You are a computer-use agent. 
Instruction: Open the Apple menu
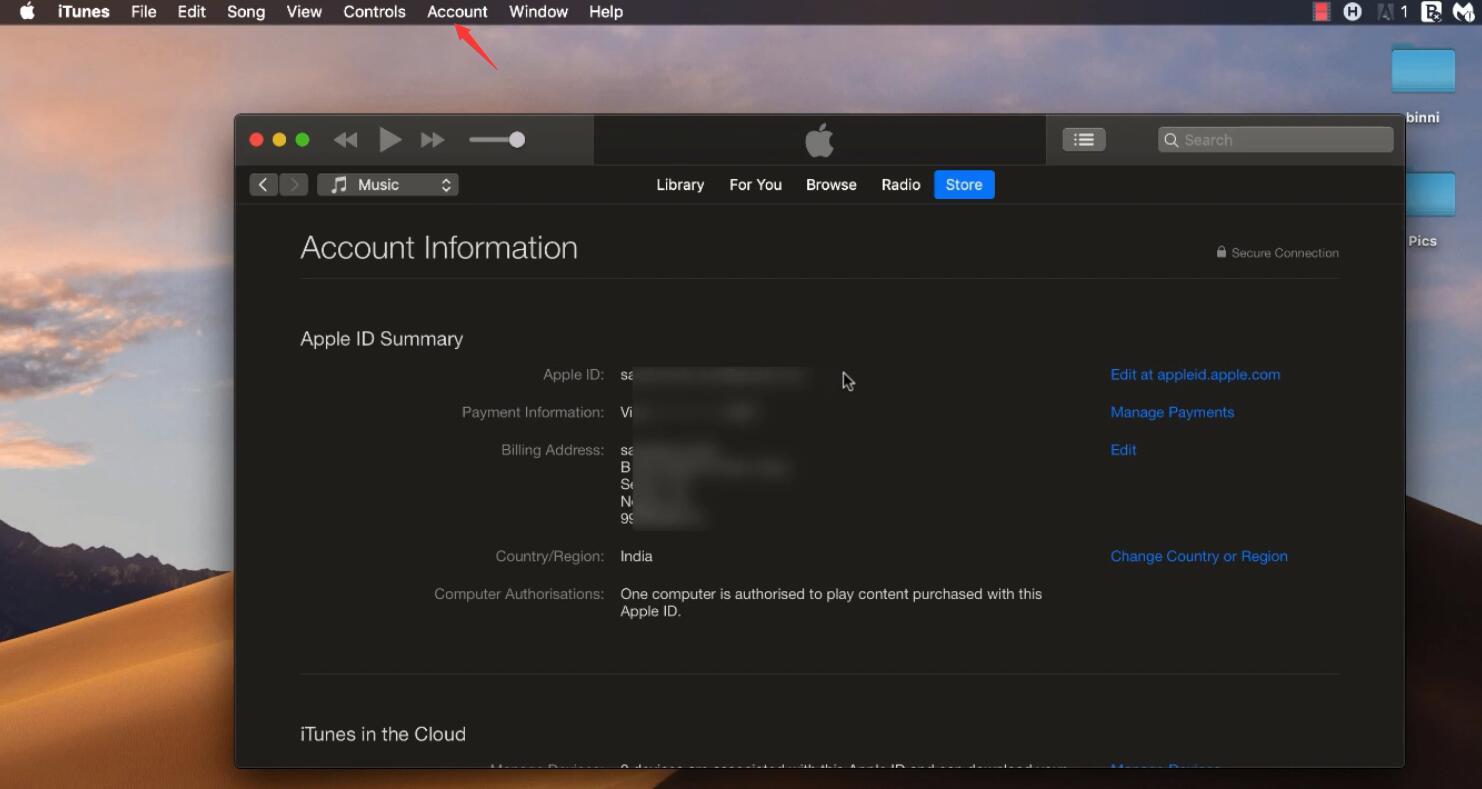pyautogui.click(x=27, y=12)
